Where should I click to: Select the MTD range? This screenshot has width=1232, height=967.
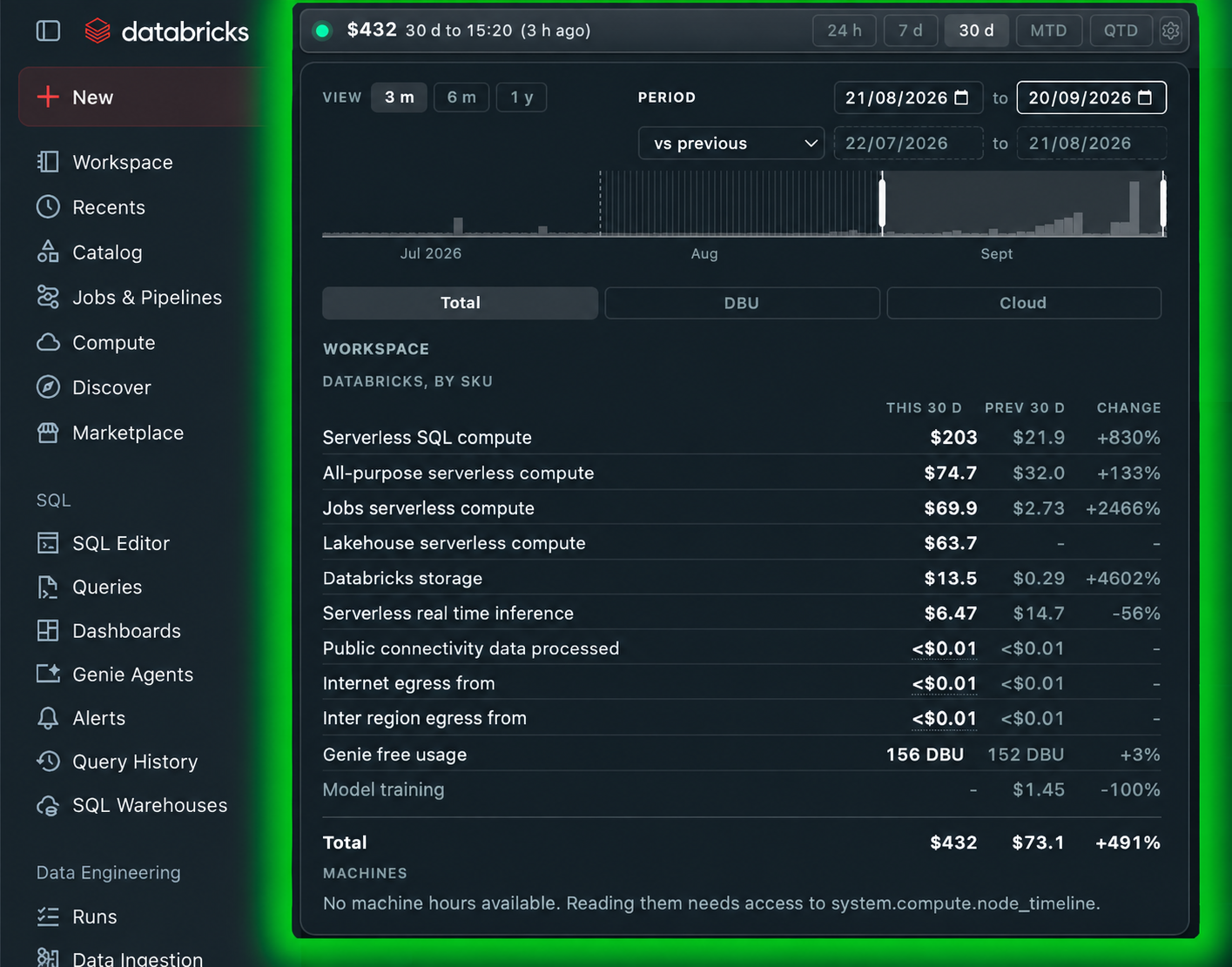[1048, 30]
